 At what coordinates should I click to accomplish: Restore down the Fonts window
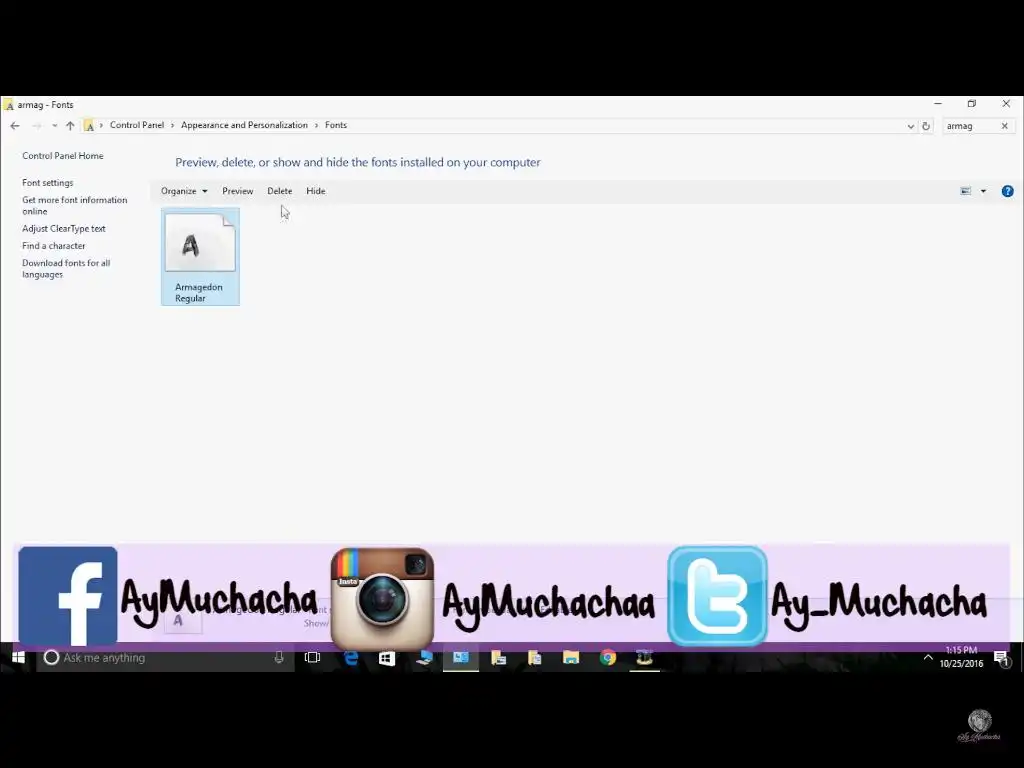pos(972,104)
